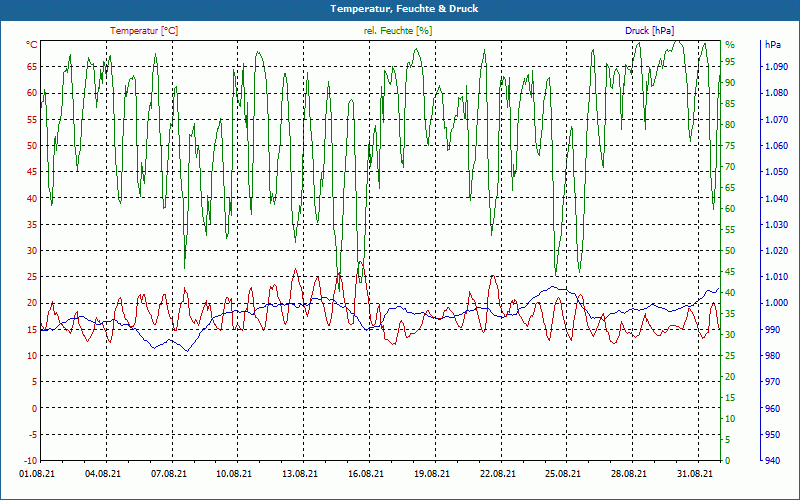Click the green 'rel. Feuchte [%]' legend label
800x500 pixels.
398,31
